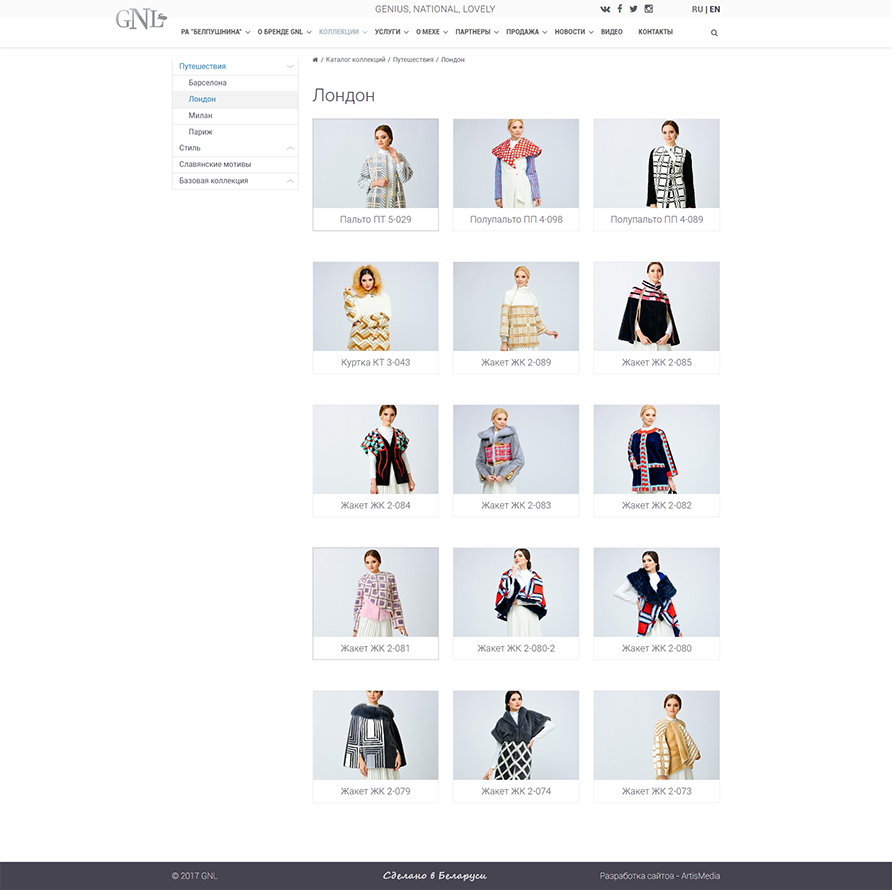Viewport: 892px width, 890px height.
Task: Click the GNL logo
Action: pyautogui.click(x=140, y=19)
